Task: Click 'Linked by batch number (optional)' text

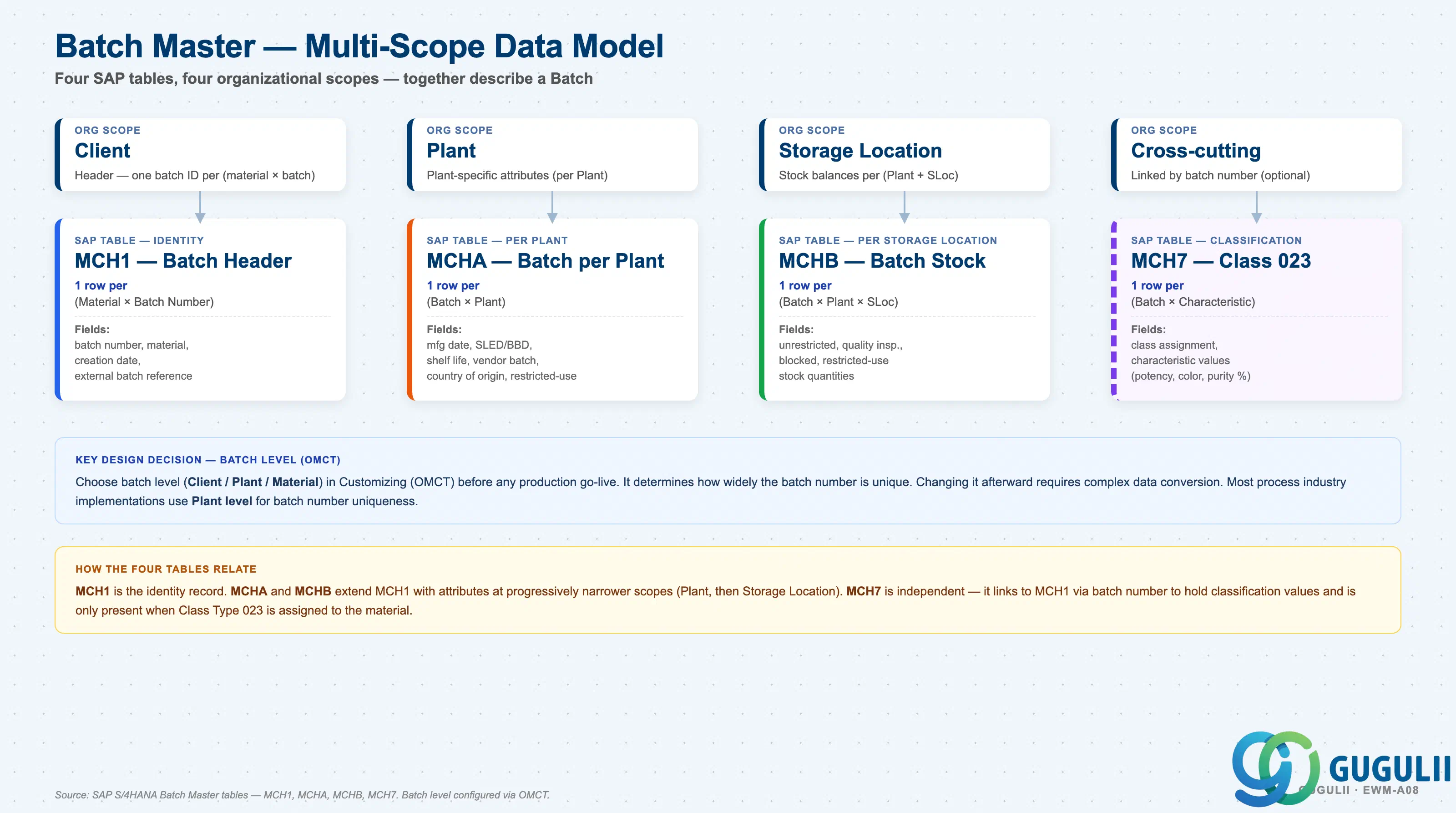Action: [1220, 175]
